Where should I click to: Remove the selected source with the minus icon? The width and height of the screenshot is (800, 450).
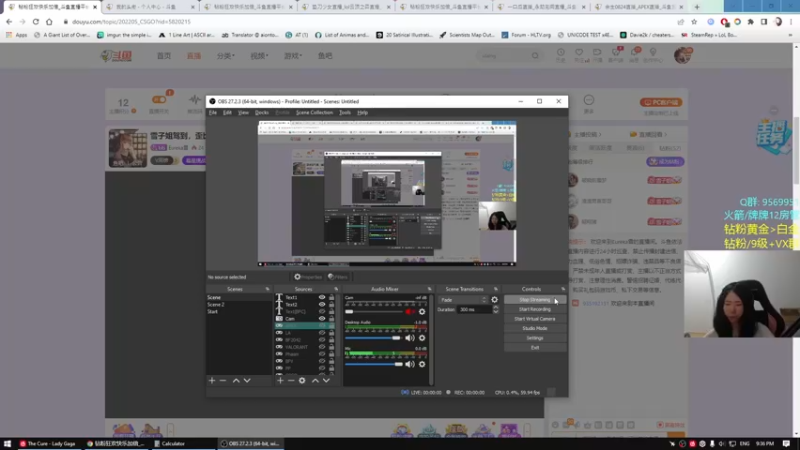point(291,381)
